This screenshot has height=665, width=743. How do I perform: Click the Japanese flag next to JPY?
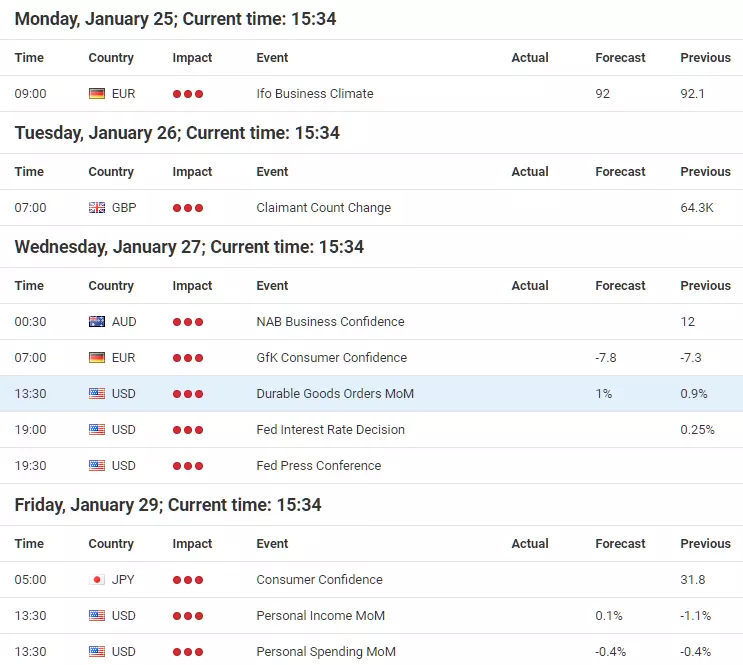pyautogui.click(x=97, y=580)
